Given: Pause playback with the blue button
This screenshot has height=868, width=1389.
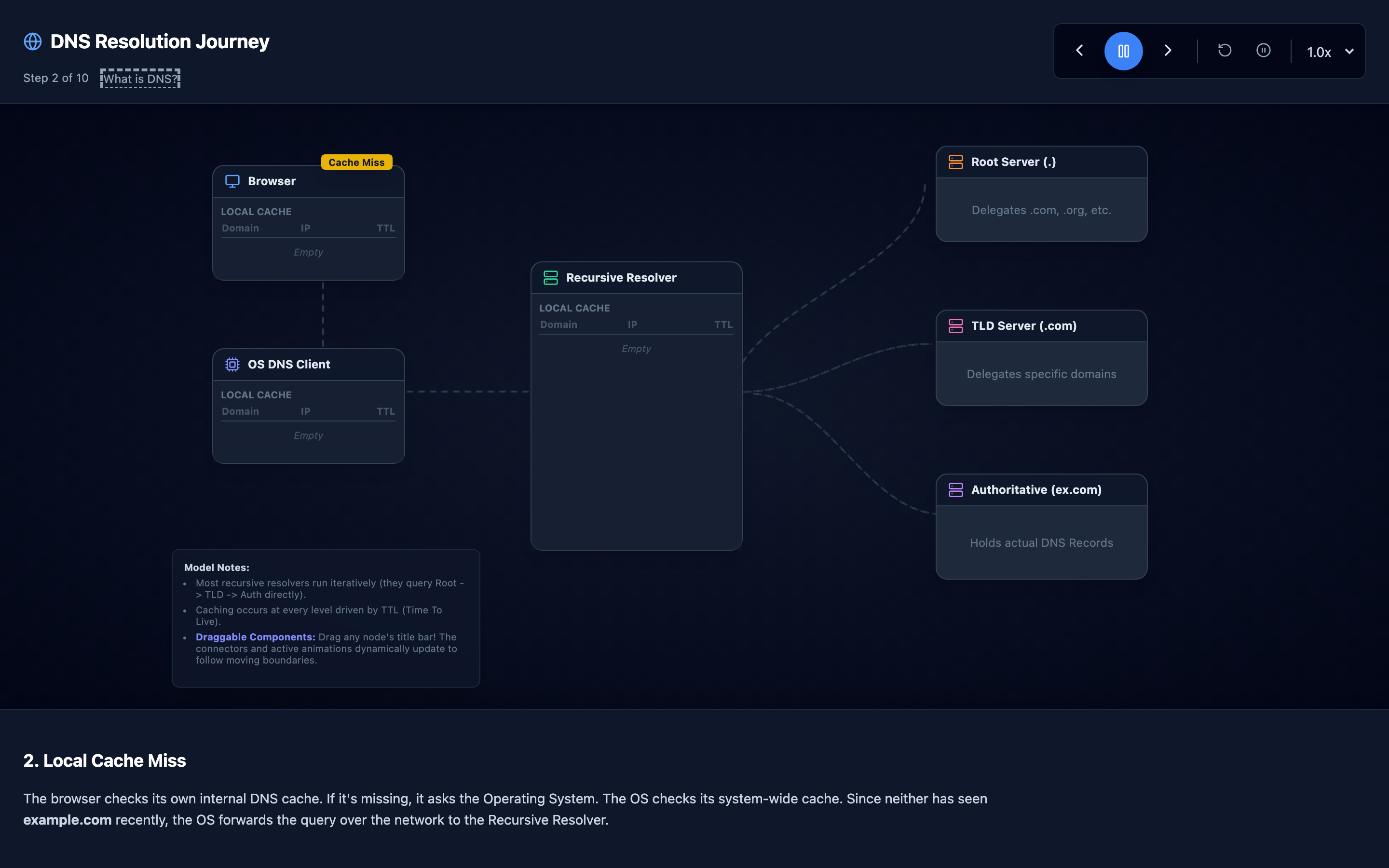Looking at the screenshot, I should pos(1123,51).
